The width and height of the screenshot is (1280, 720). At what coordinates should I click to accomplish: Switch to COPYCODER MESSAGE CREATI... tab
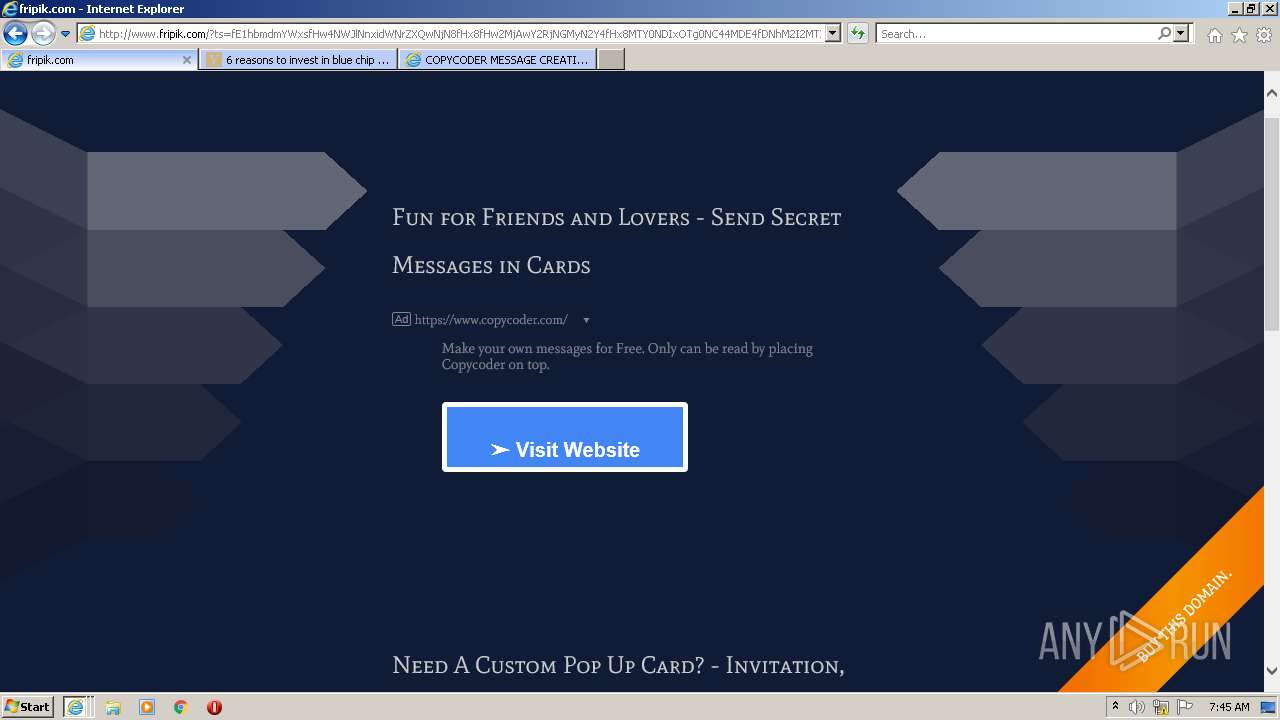tap(497, 60)
